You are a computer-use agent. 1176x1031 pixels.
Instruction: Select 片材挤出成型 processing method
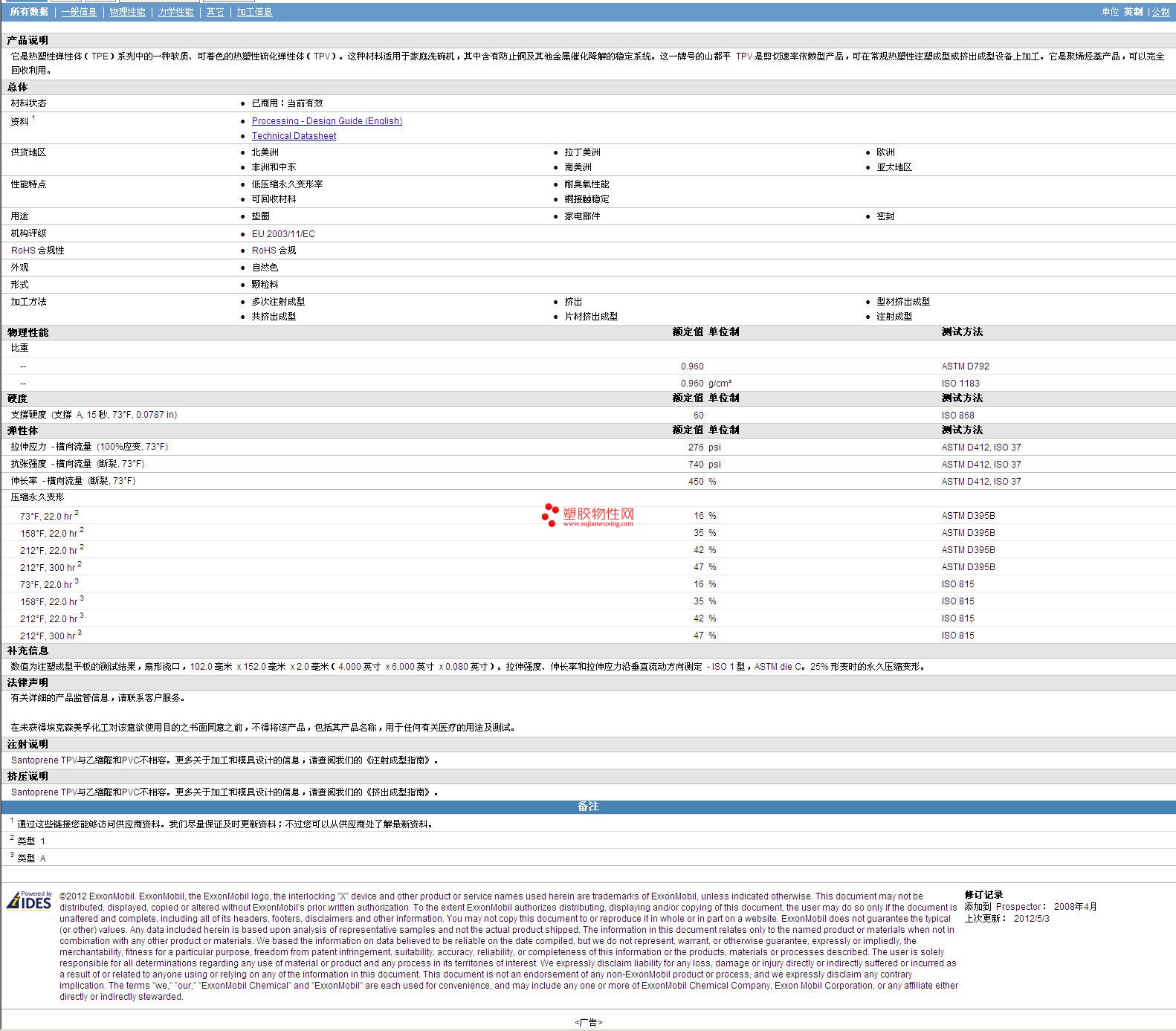click(x=591, y=317)
